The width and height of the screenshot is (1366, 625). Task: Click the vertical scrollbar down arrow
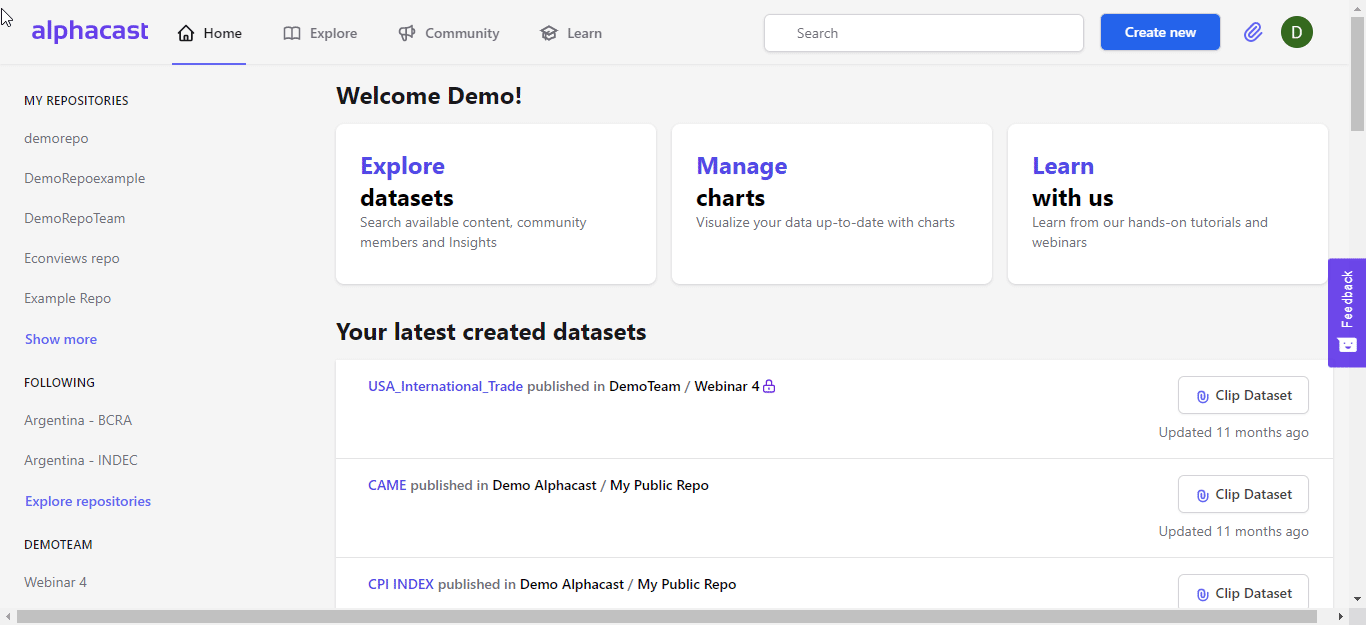(1357, 598)
